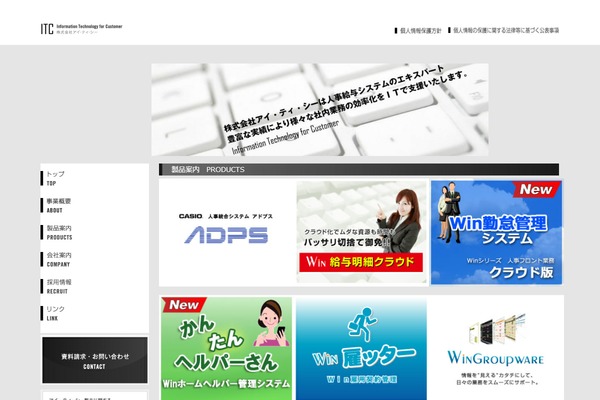Click the ITC company logo
The image size is (600, 400).
[x=82, y=29]
